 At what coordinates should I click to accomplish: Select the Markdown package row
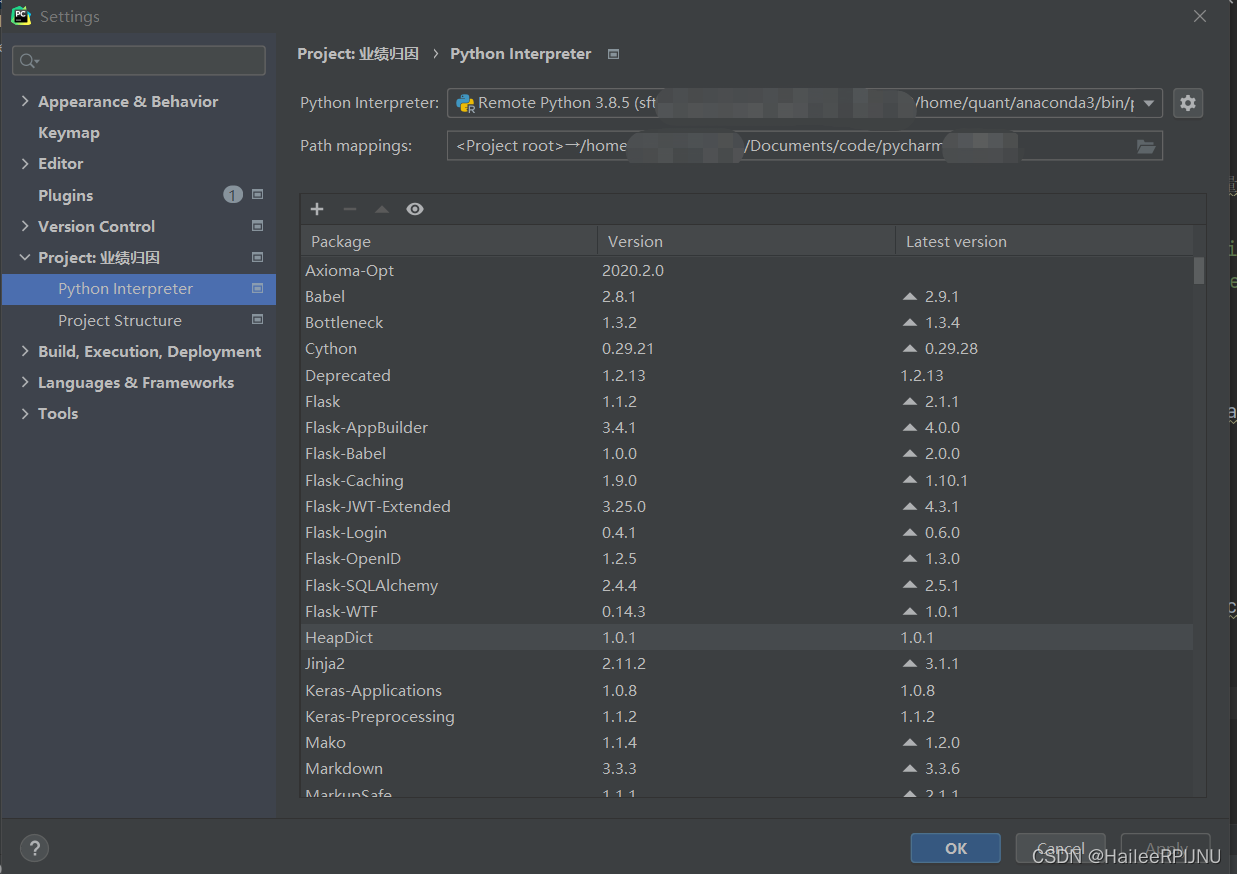[747, 768]
